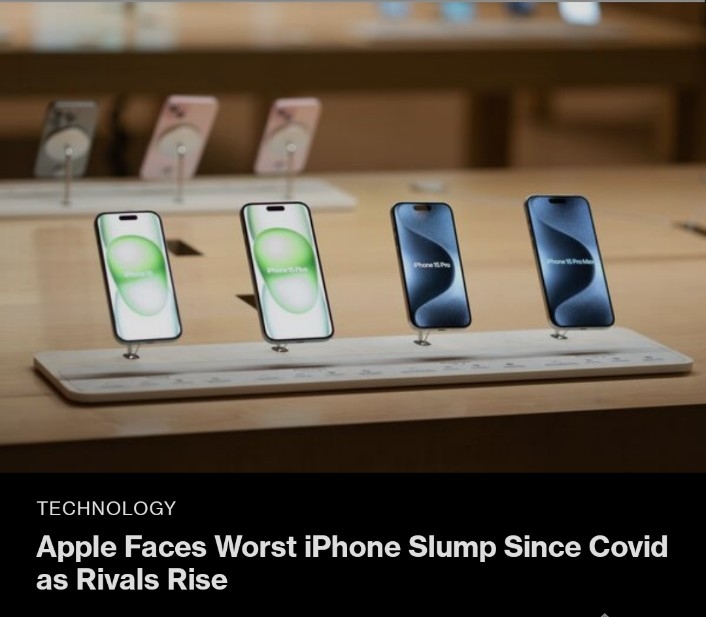Click the gray phone on back stand
Viewport: 706px width, 617px height.
click(67, 139)
